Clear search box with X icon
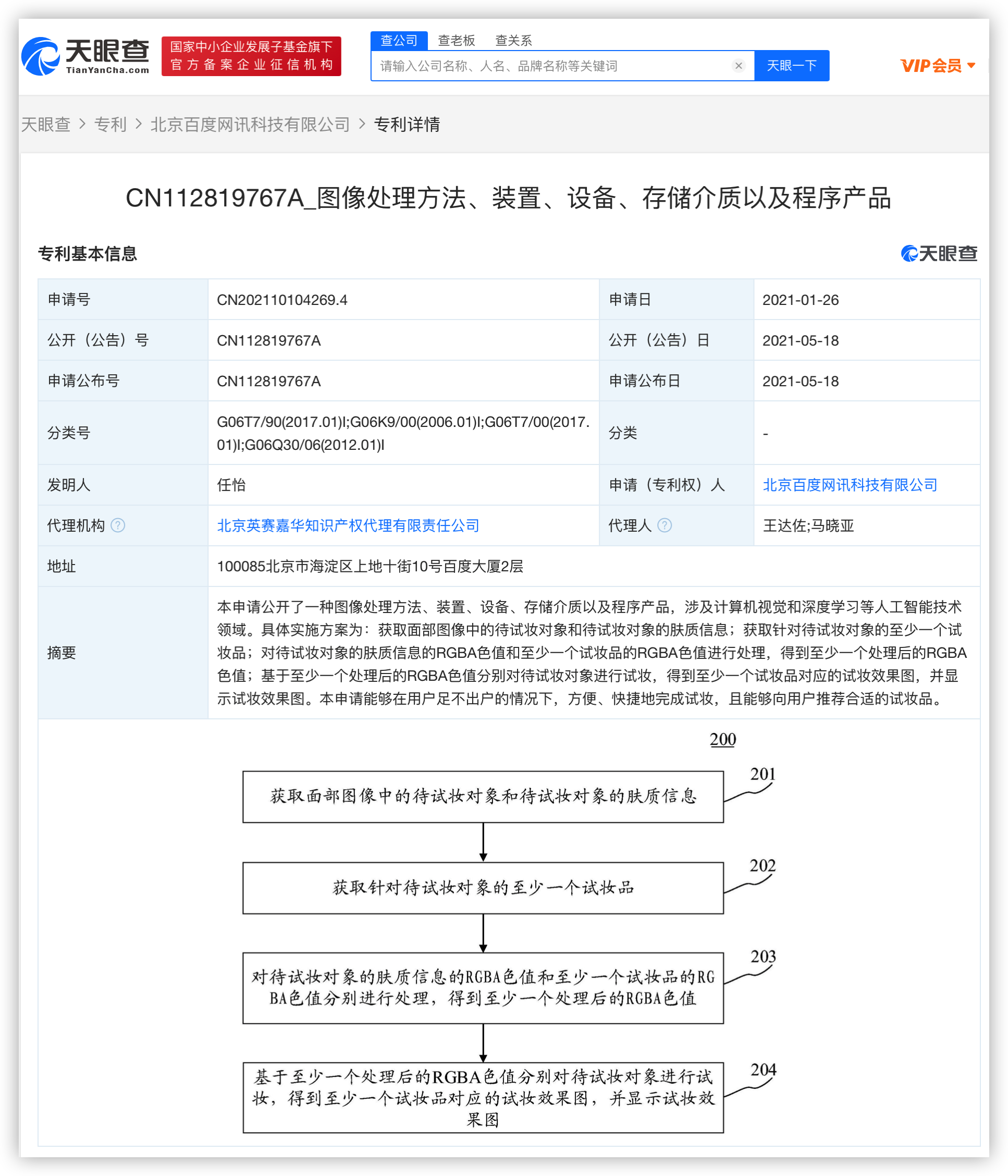 739,66
